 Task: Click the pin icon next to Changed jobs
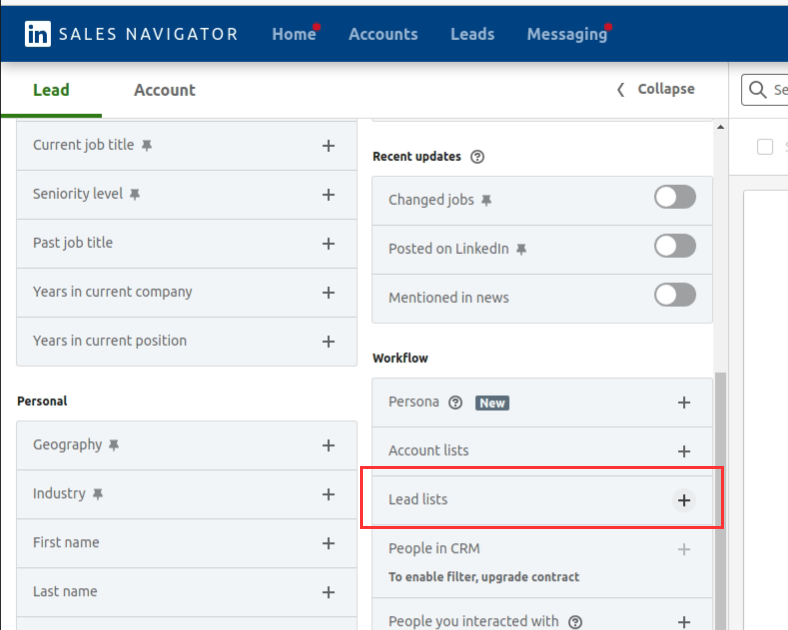487,200
